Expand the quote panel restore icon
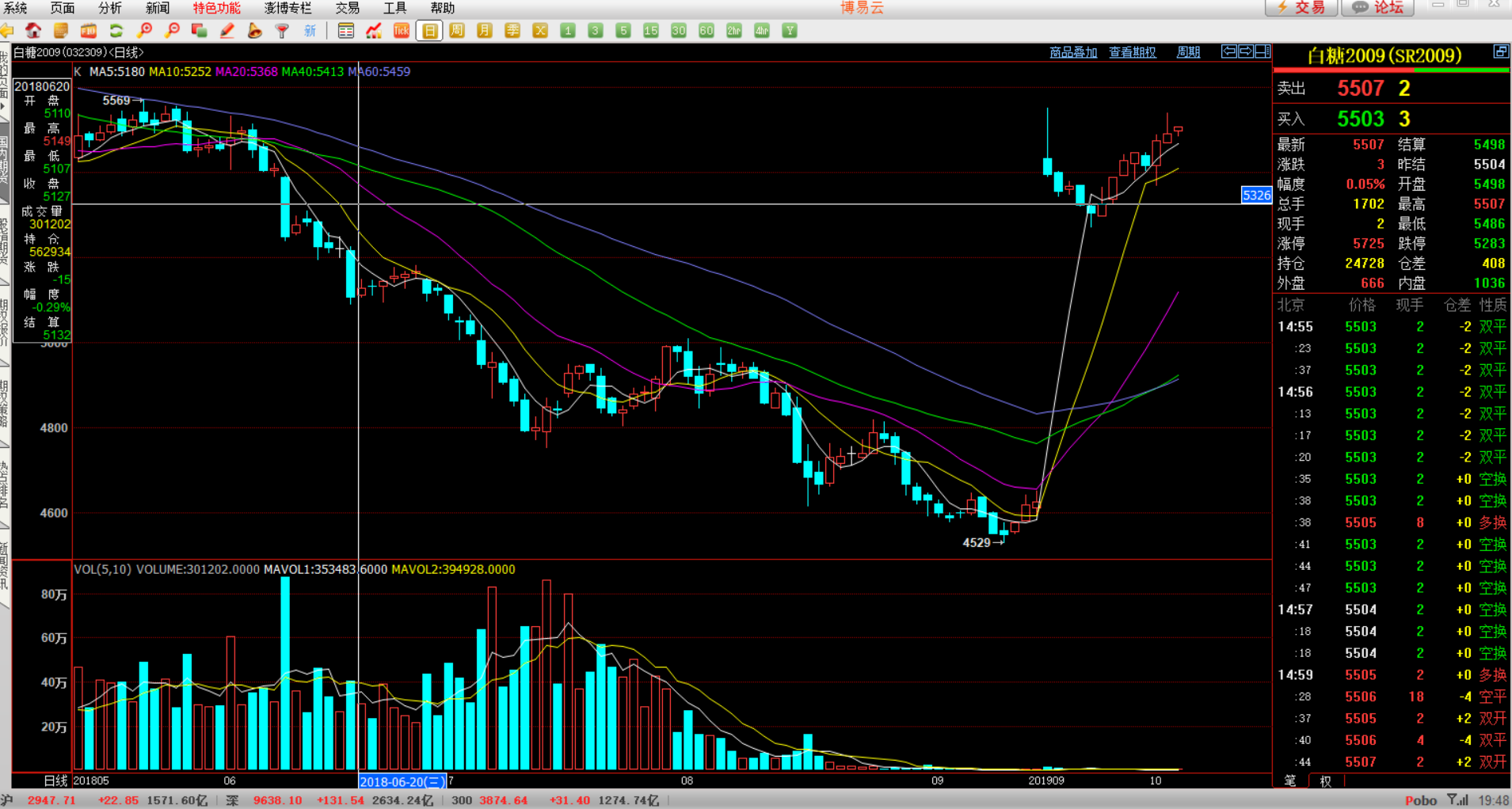 1500,51
